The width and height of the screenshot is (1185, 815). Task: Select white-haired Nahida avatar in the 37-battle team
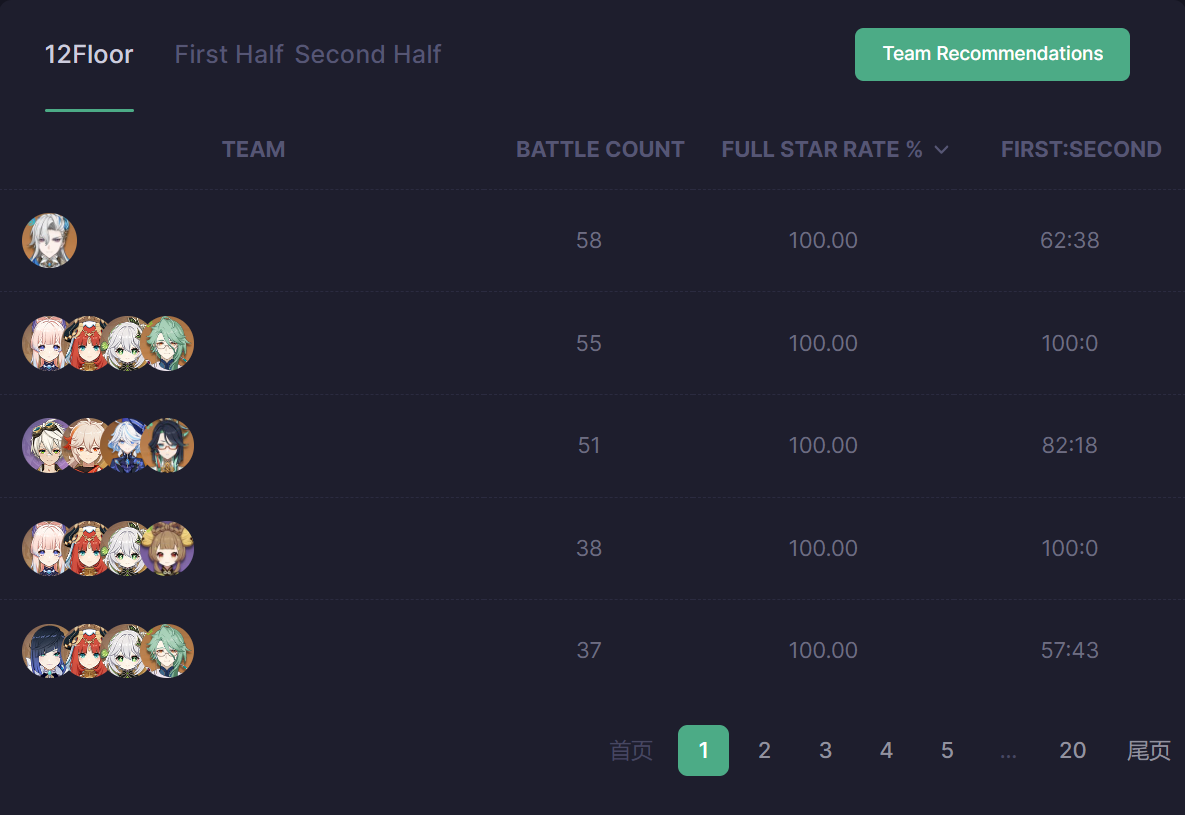pyautogui.click(x=126, y=651)
